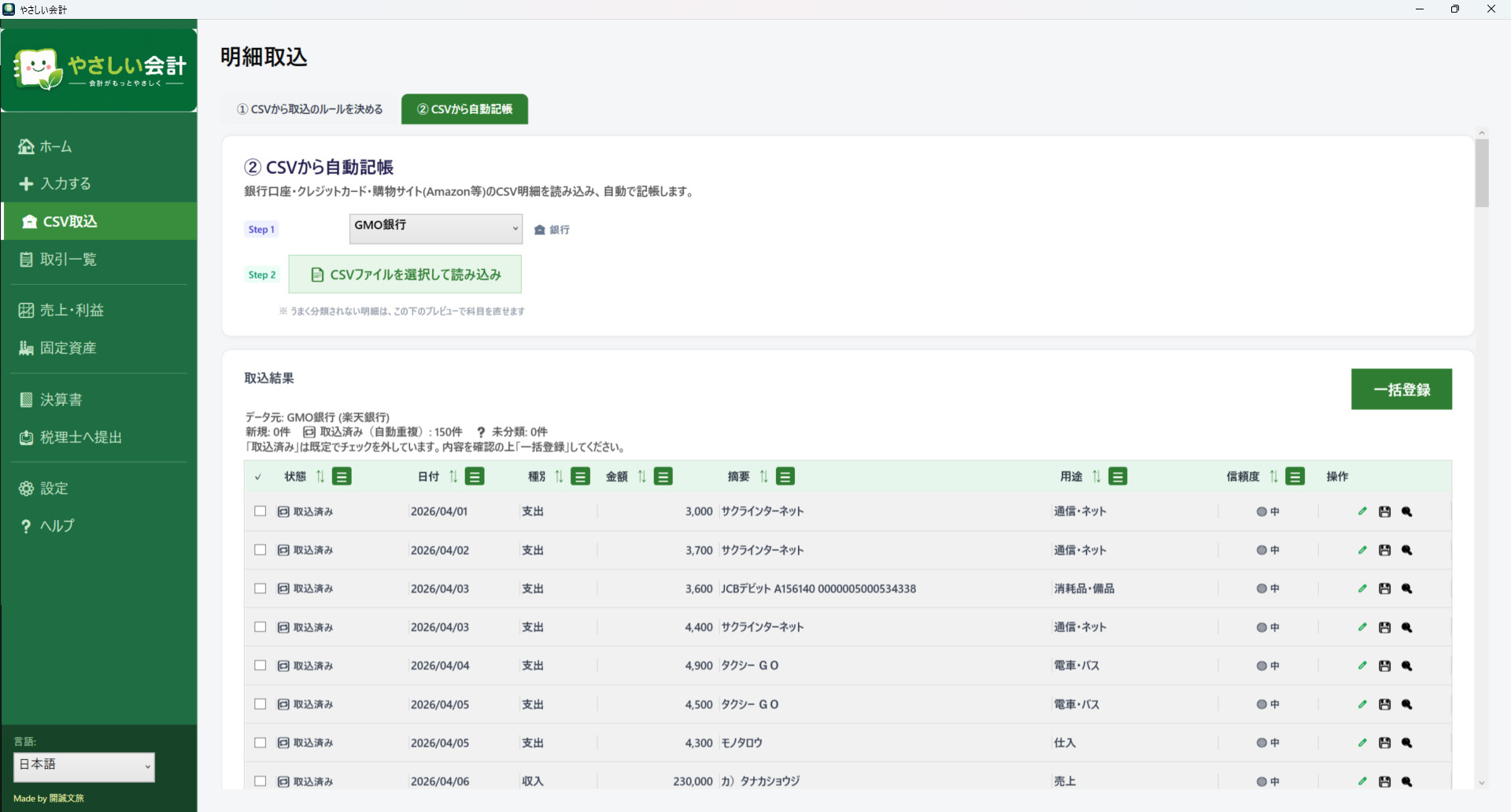Click the pencil icon on the カ）タナカショウジ row
Screen dimensions: 1511x812
(x=1362, y=781)
